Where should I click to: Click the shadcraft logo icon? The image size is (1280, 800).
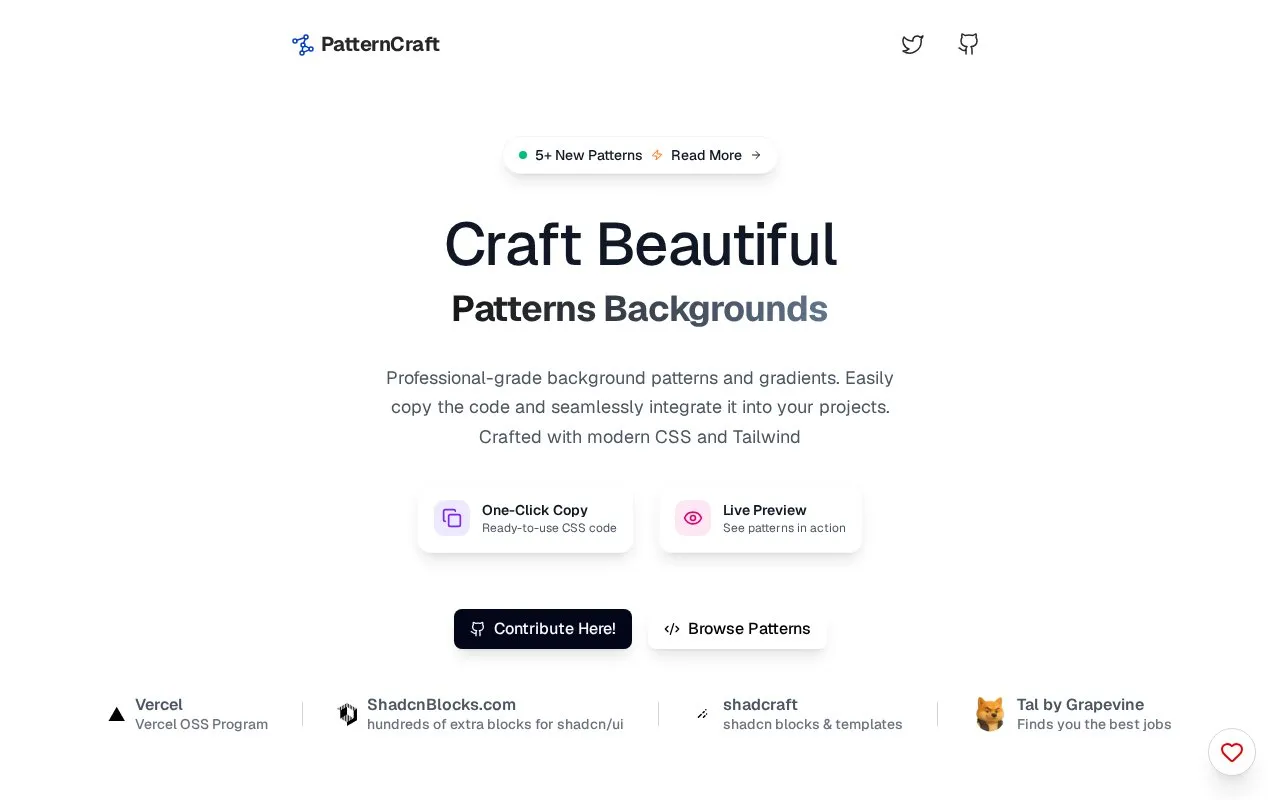point(703,714)
